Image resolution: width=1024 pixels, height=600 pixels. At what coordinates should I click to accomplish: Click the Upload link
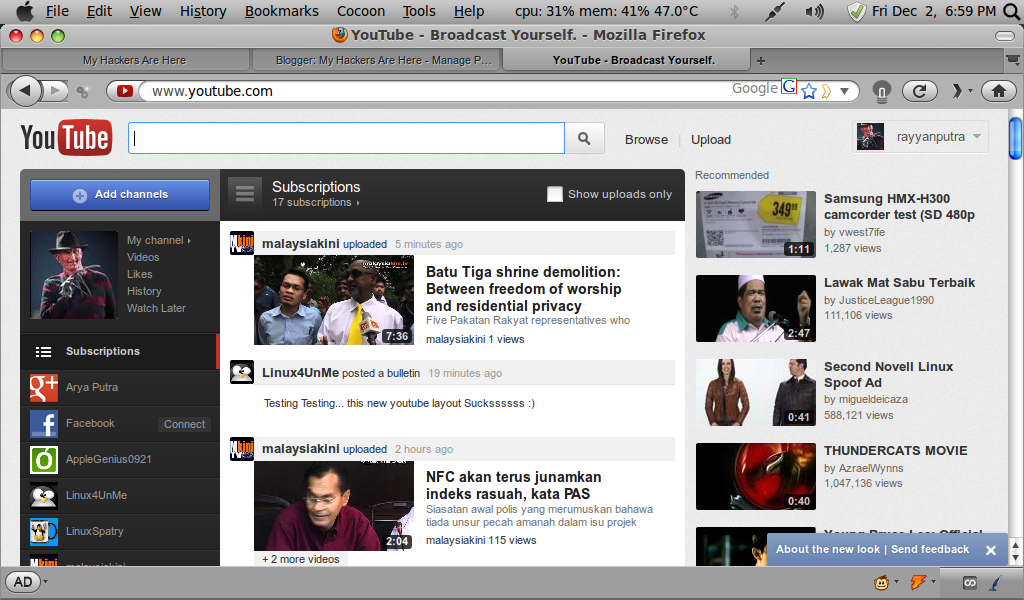pos(711,140)
